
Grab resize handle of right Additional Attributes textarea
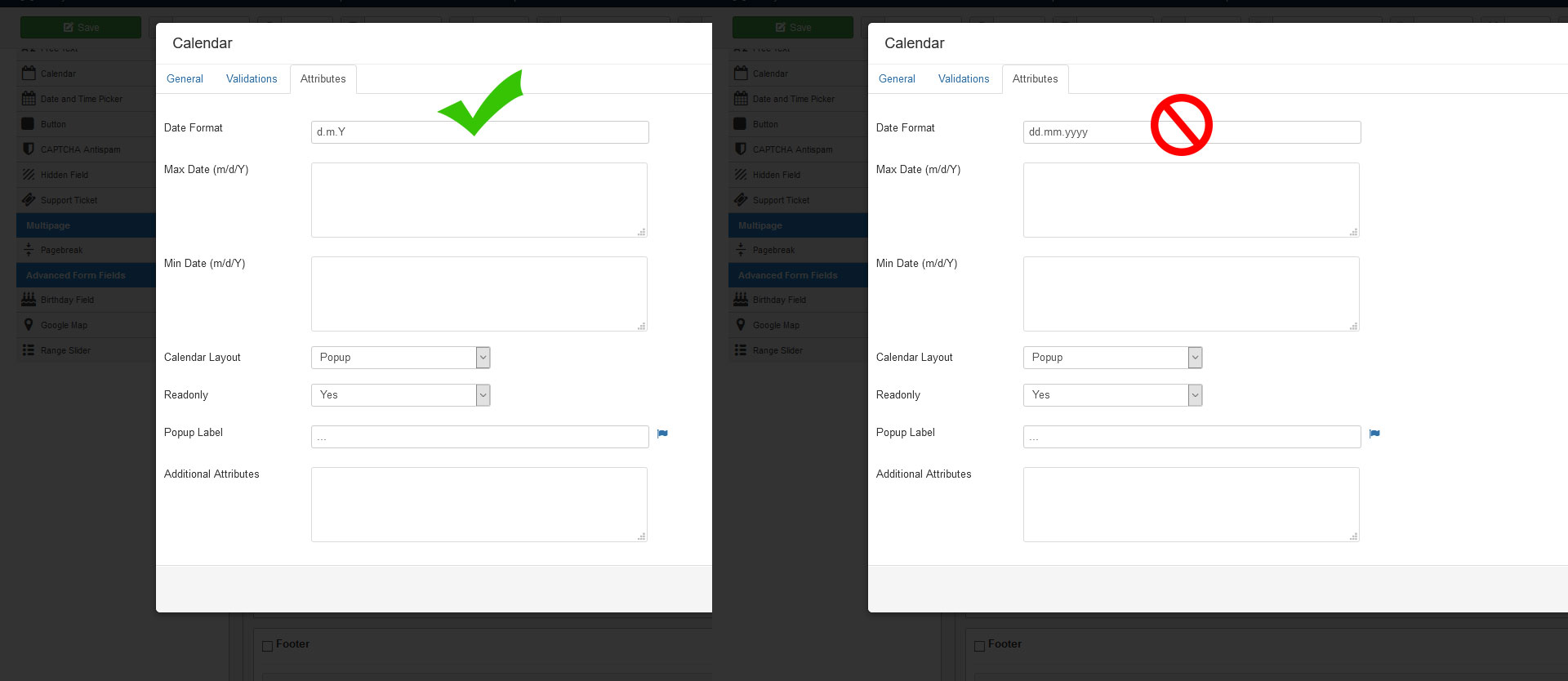pos(1354,536)
